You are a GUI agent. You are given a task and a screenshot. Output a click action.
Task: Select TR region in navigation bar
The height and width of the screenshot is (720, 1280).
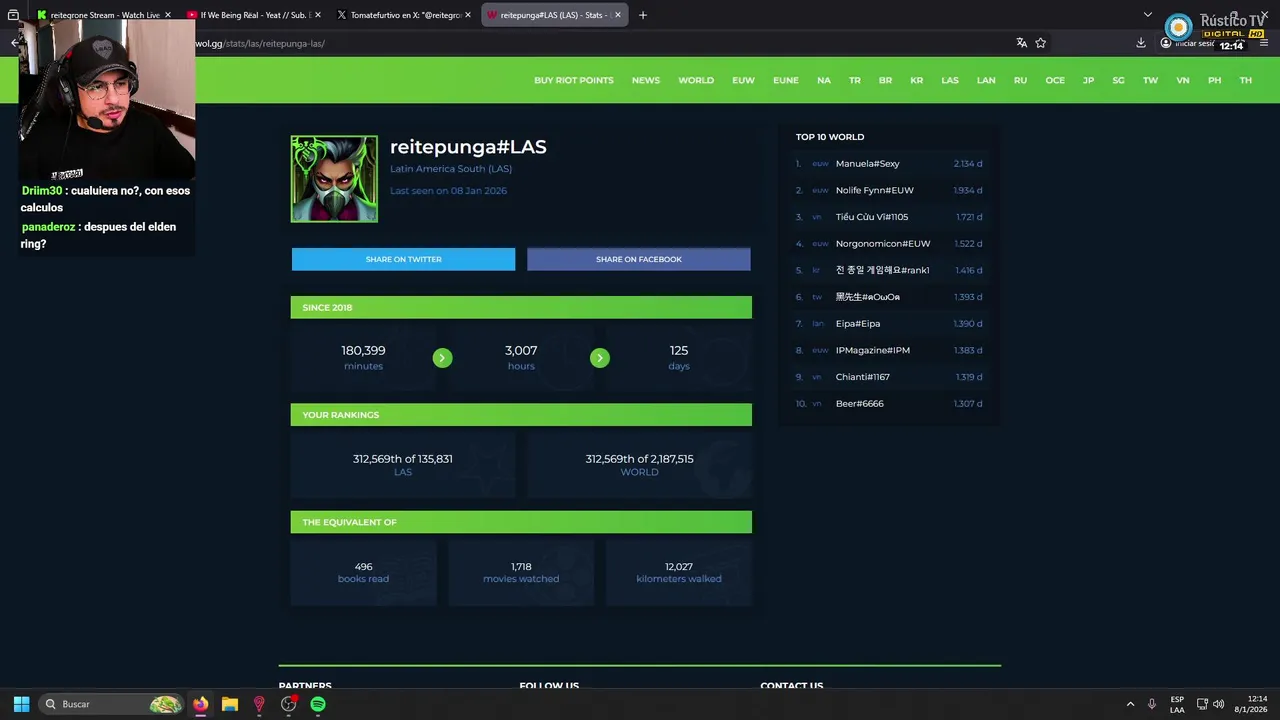[855, 80]
